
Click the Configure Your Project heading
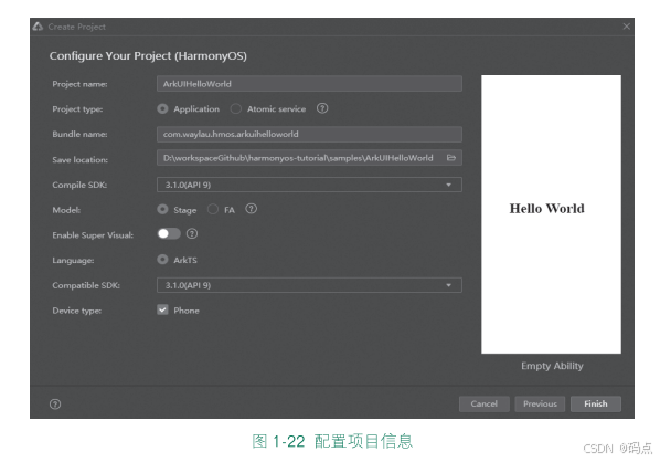(148, 56)
